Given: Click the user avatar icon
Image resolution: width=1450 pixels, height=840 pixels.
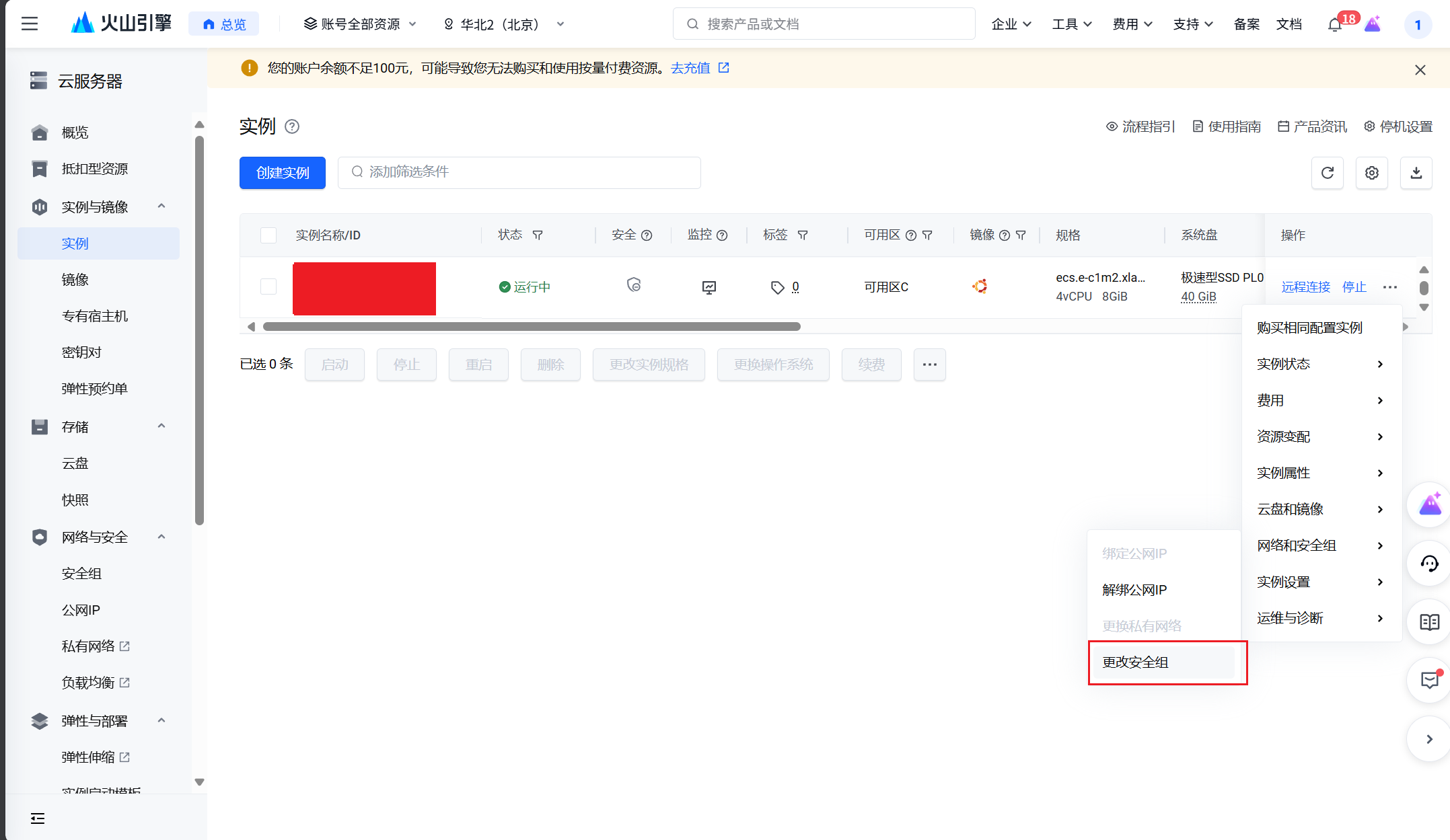Looking at the screenshot, I should (1418, 25).
